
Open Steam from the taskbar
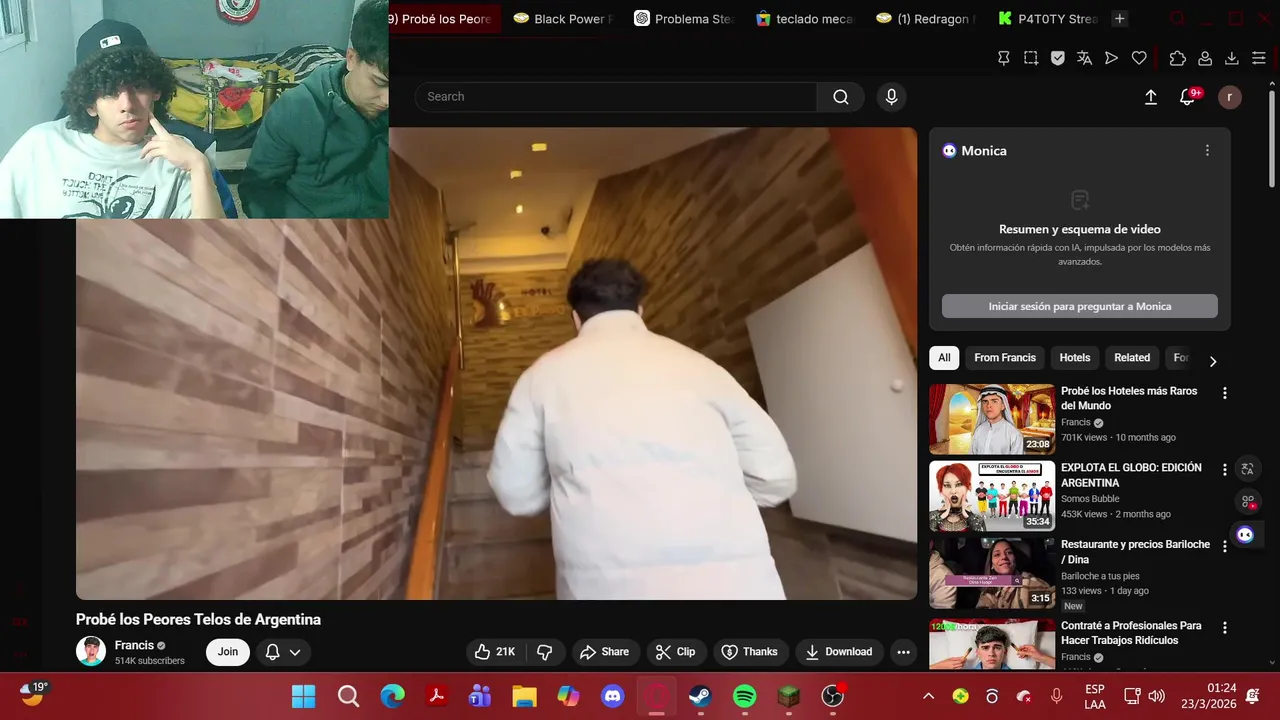coord(700,696)
